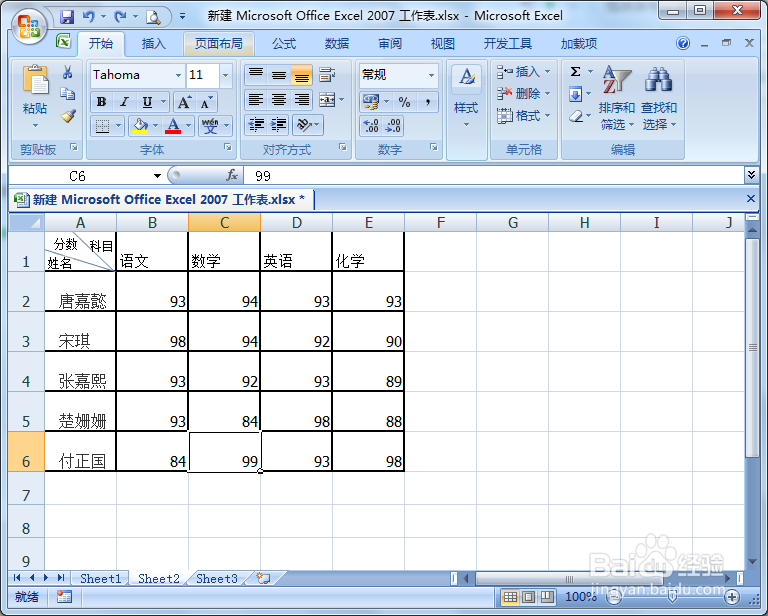Screen dimensions: 768x616
Task: Redo the last undone action
Action: pyautogui.click(x=120, y=17)
